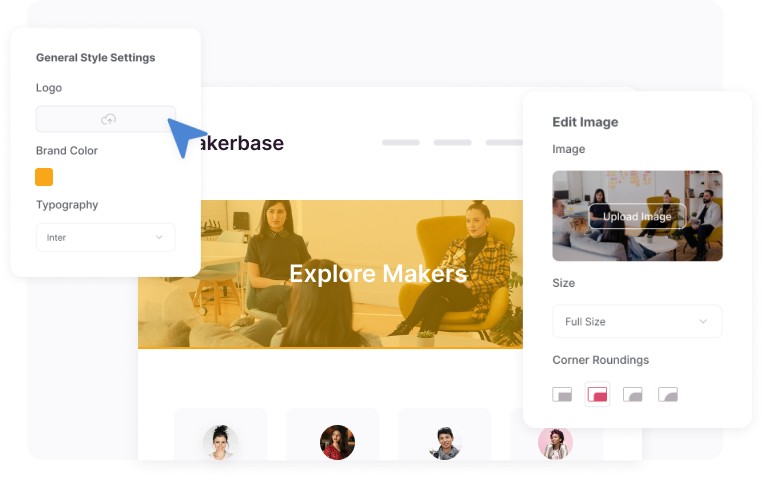Click the Upload Image button
765x480 pixels.
pos(637,217)
